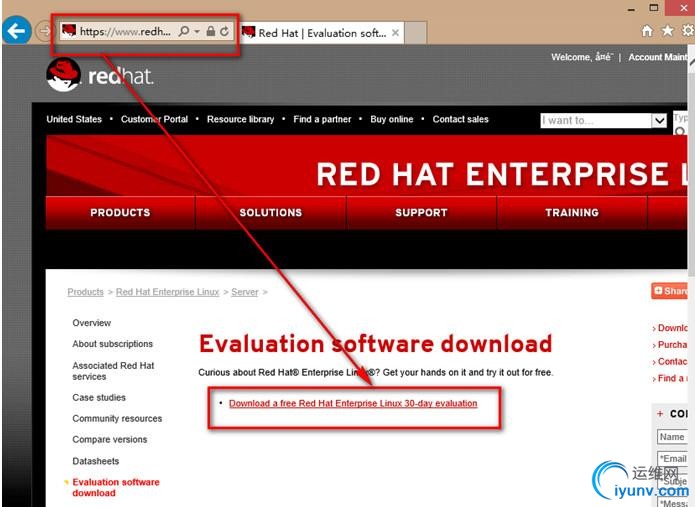
Task: Click the browser Home icon
Action: point(647,31)
